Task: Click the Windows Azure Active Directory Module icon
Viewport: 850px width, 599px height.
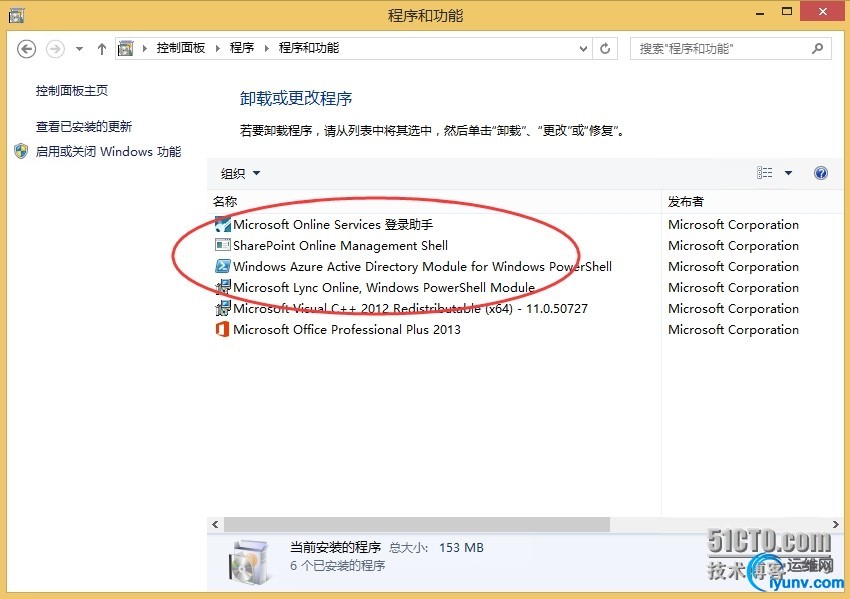Action: [223, 266]
